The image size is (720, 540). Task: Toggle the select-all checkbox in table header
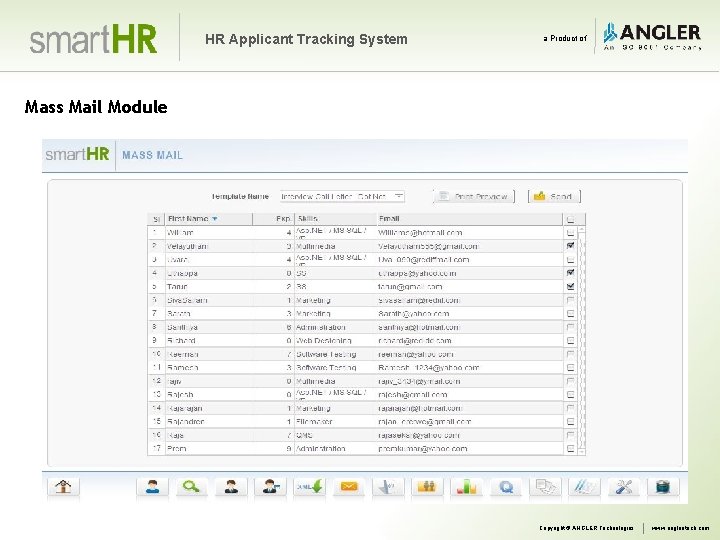570,219
